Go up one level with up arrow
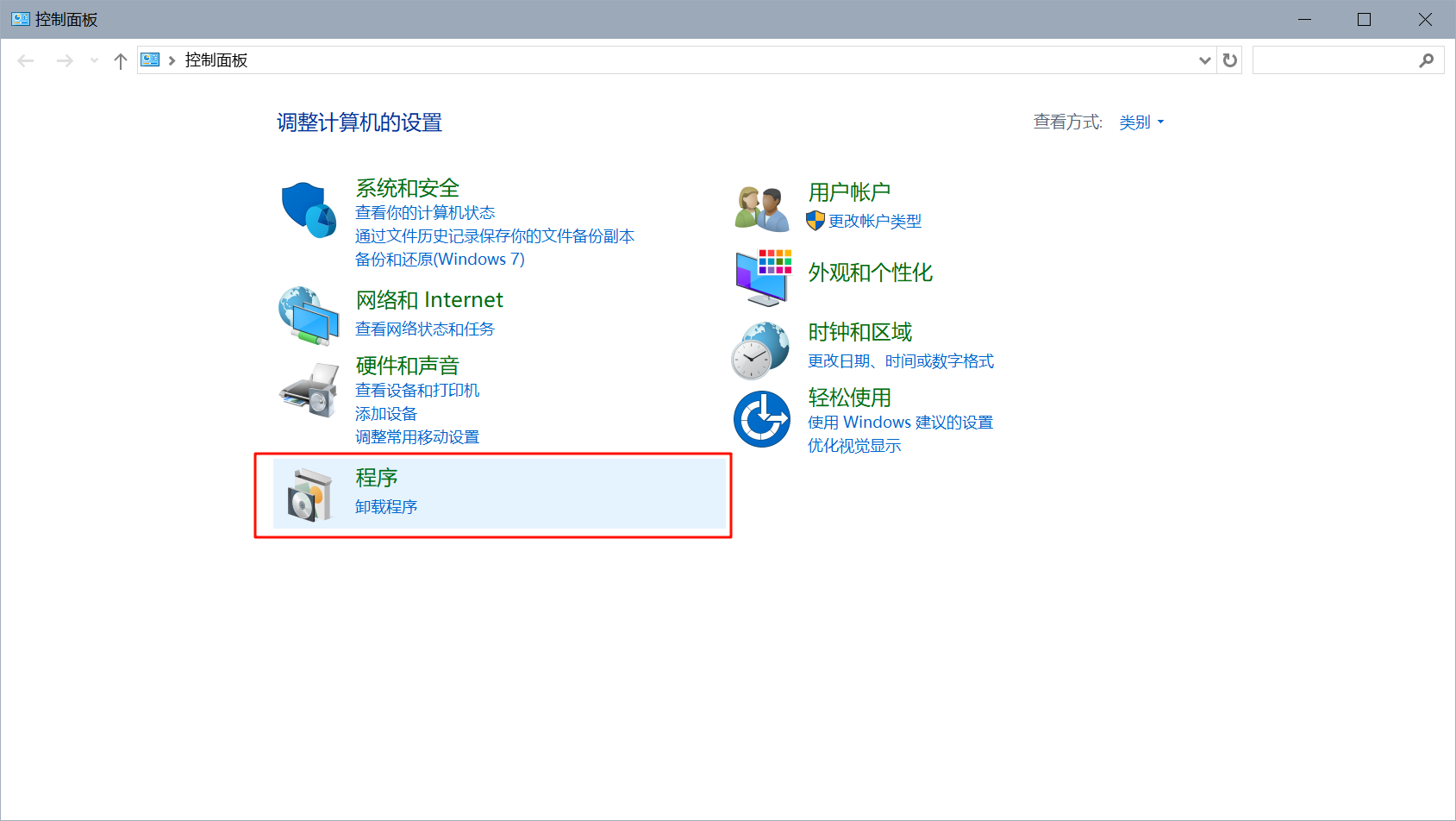Image resolution: width=1456 pixels, height=821 pixels. tap(121, 60)
